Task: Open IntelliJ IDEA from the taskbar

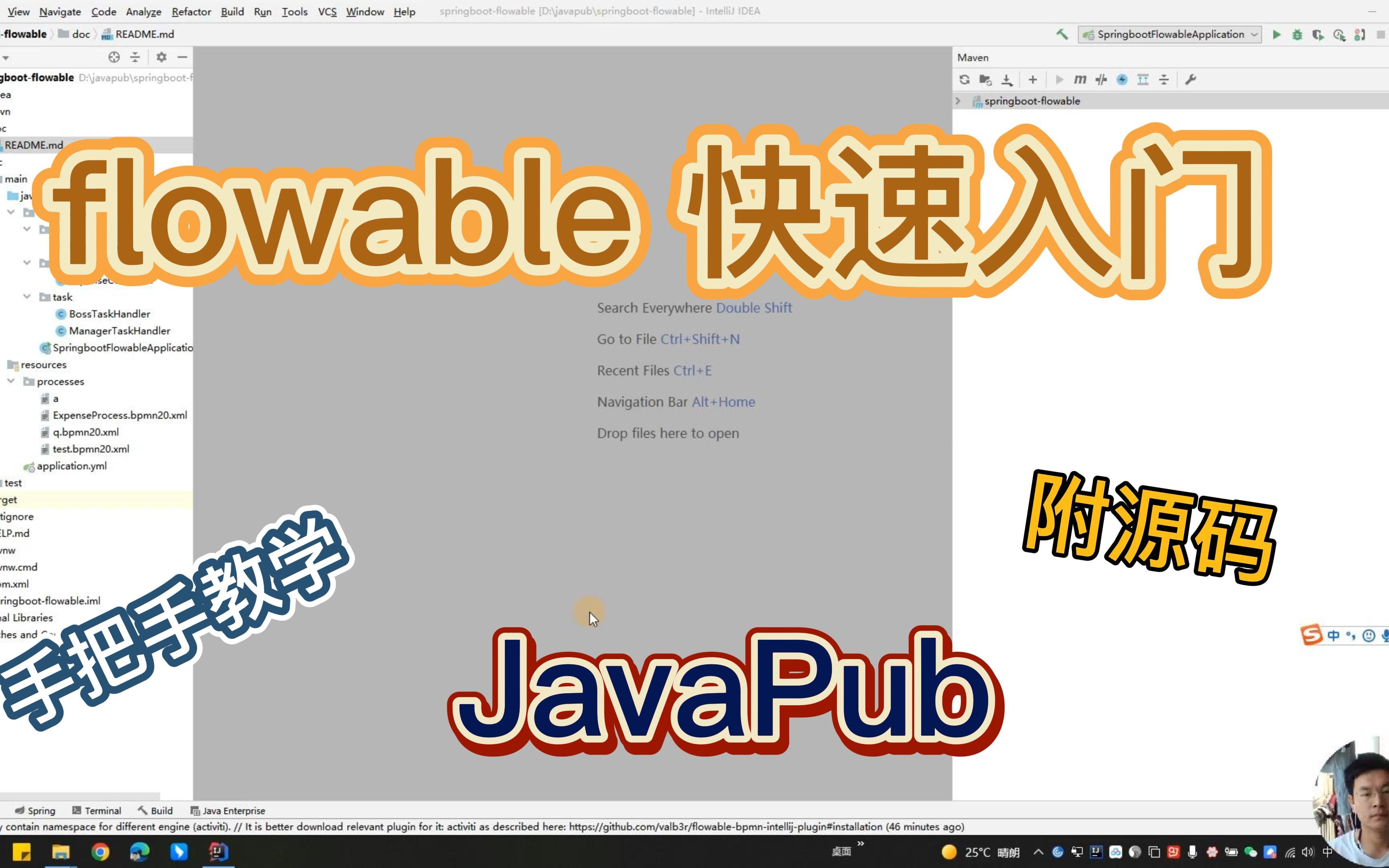Action: 217,853
